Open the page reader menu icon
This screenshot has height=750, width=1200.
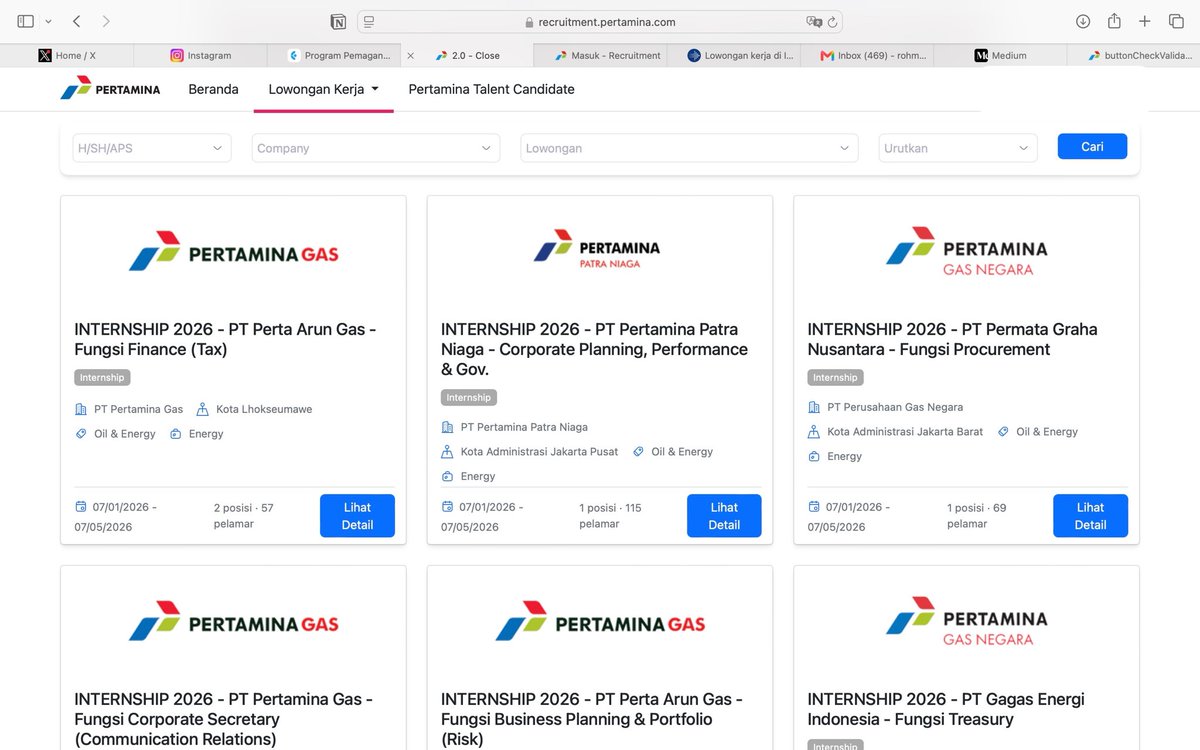click(369, 21)
